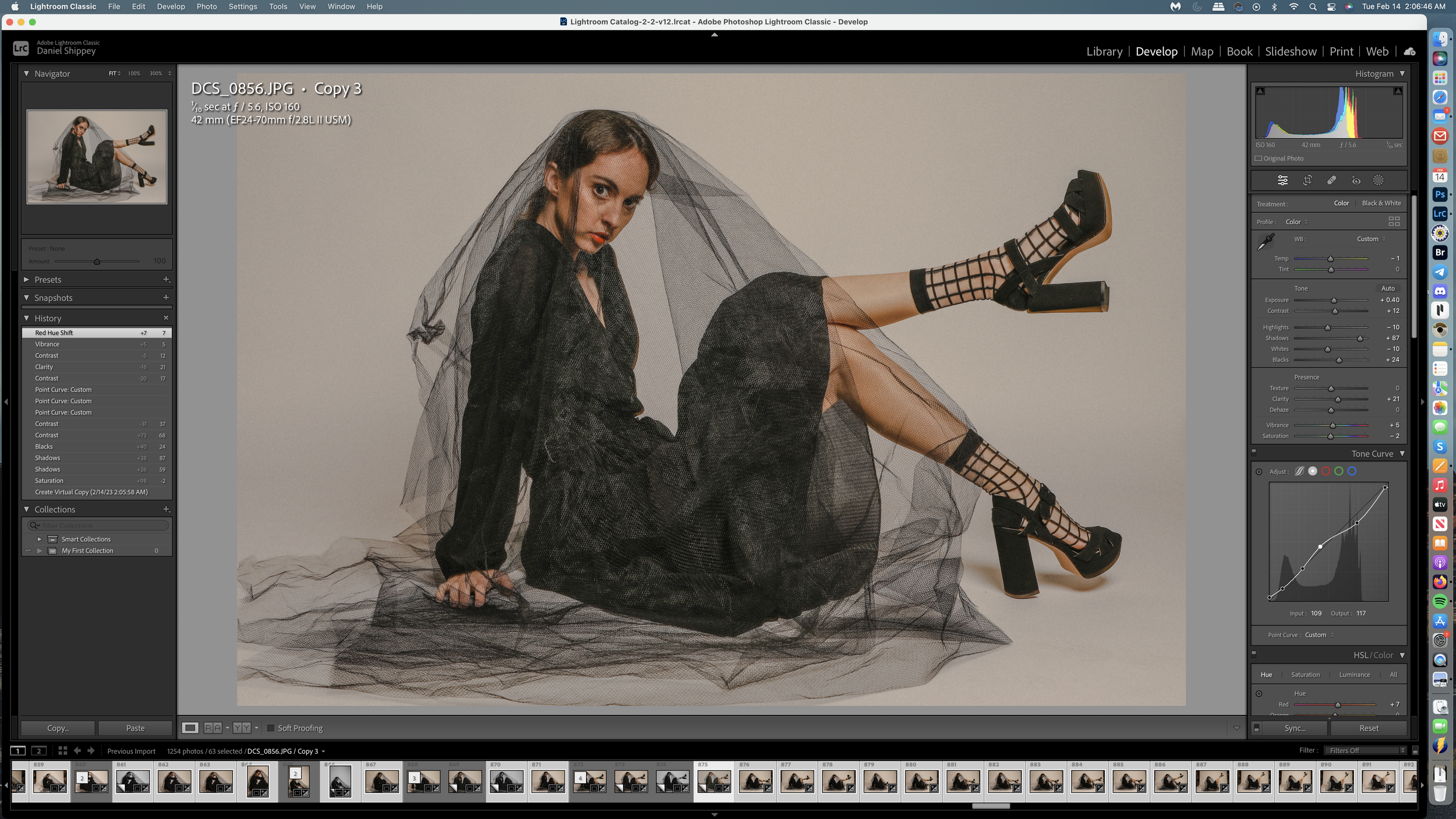Toggle Before/After YY view button
The height and width of the screenshot is (819, 1456).
point(242,728)
